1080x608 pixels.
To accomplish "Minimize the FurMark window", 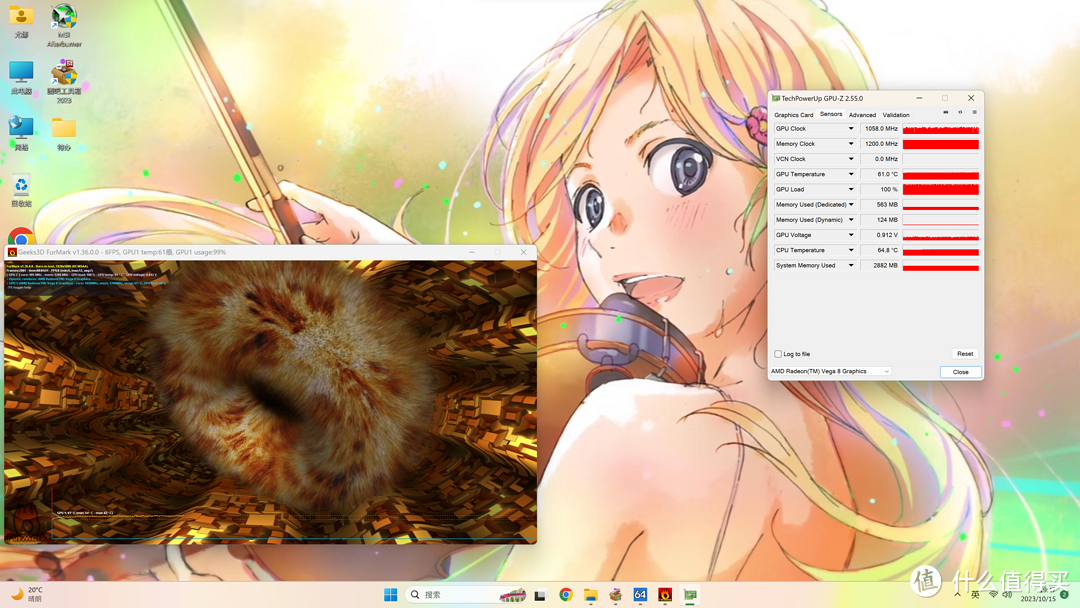I will [x=472, y=252].
